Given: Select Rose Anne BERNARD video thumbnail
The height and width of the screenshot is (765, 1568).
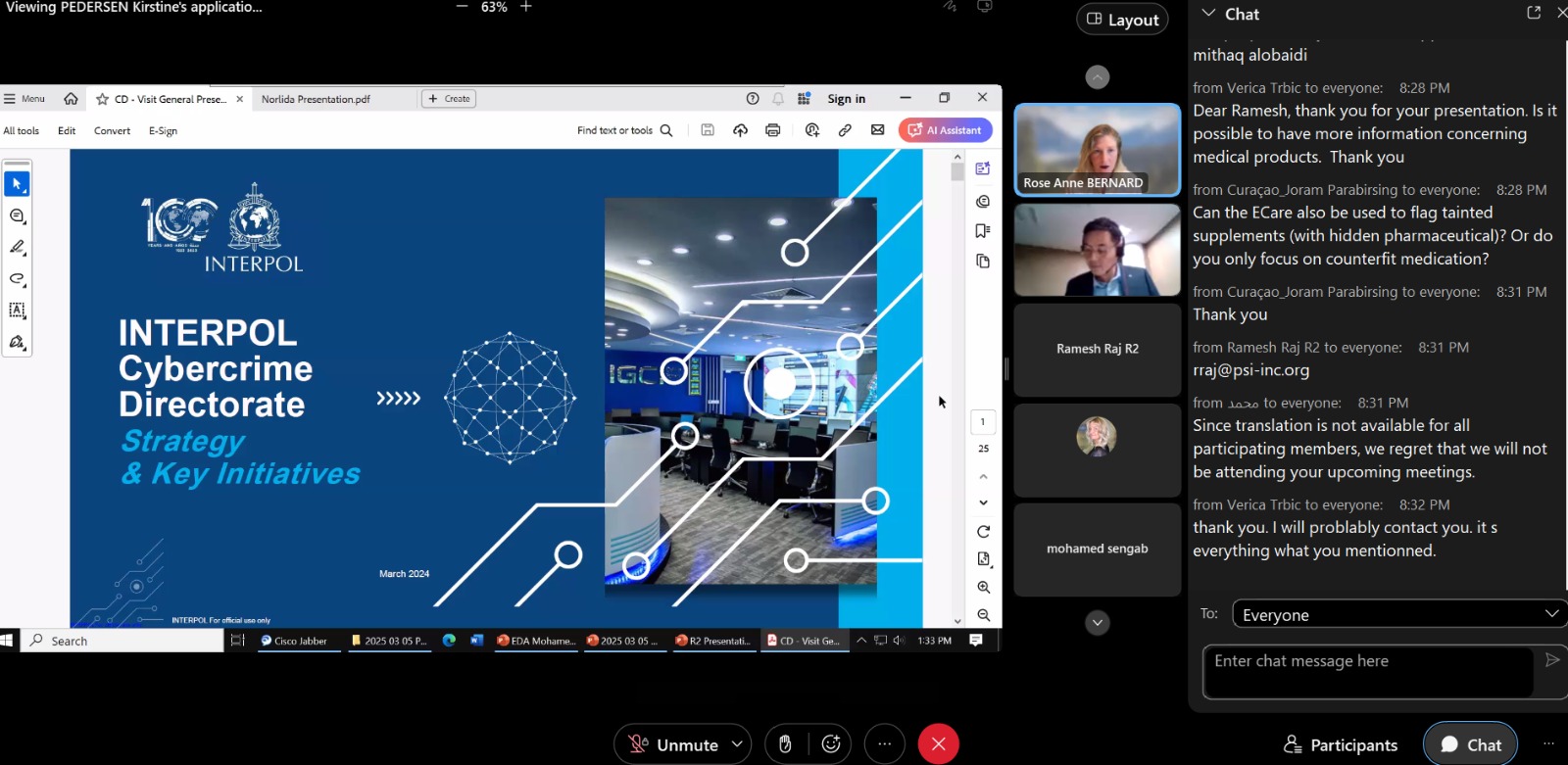Looking at the screenshot, I should coord(1097,150).
